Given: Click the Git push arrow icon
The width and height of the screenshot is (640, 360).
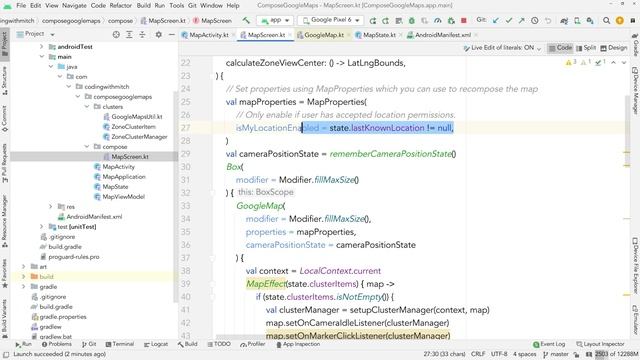Looking at the screenshot, I should (x=521, y=20).
